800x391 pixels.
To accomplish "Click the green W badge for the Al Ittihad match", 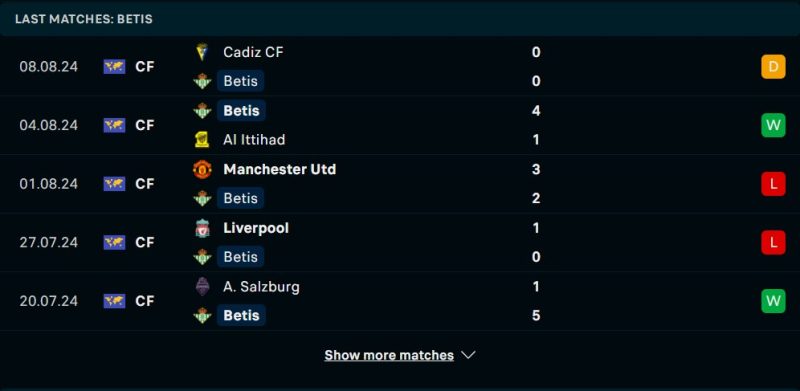I will 773,126.
